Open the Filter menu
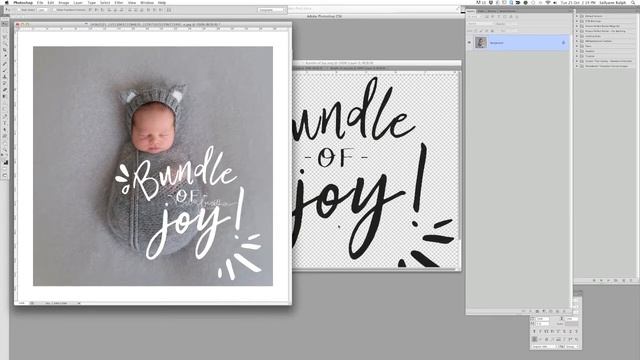 (119, 2)
